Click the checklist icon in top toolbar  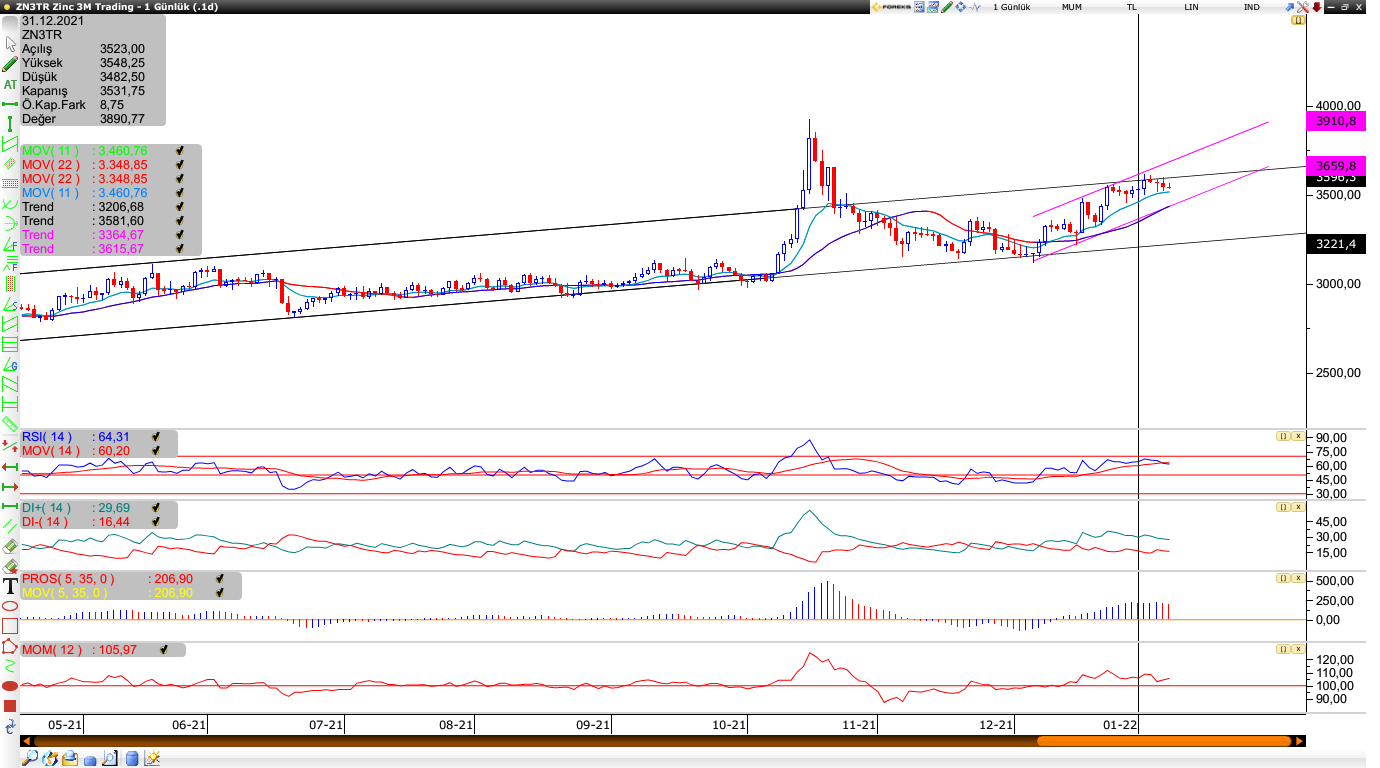tap(919, 7)
